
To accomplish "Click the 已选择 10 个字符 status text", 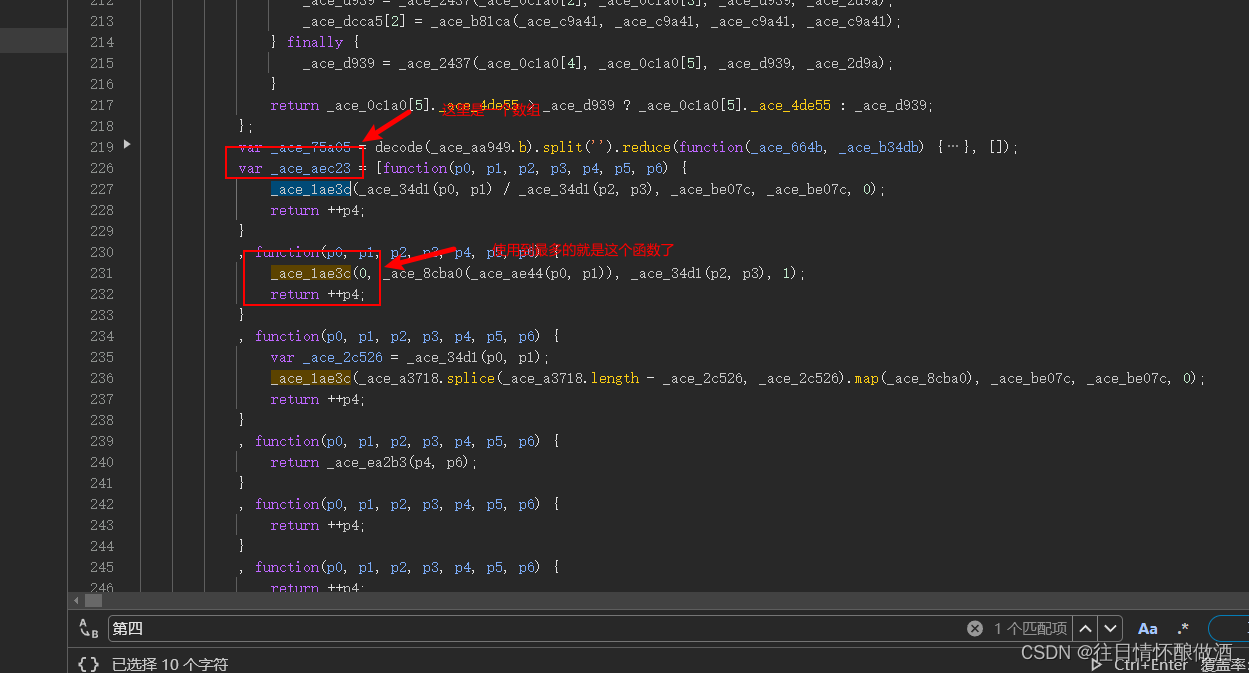I will pos(169,664).
